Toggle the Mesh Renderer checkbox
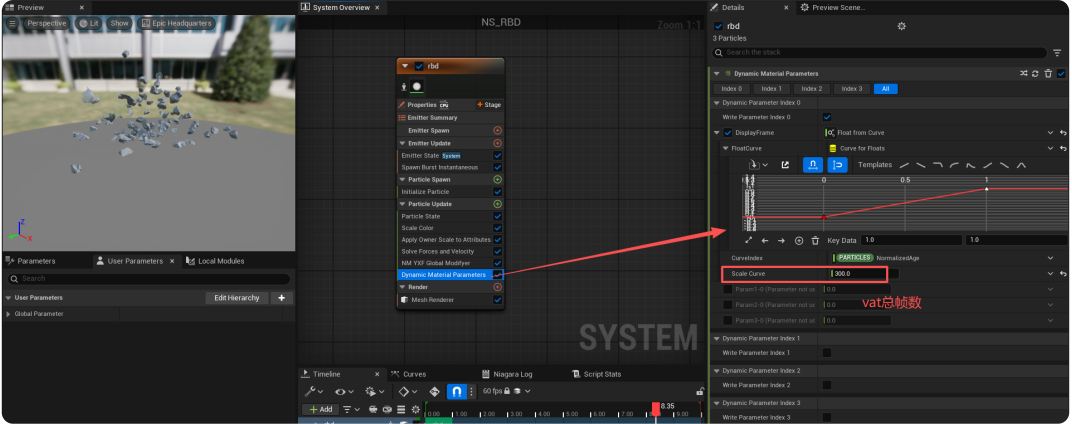The image size is (1072, 424). [x=497, y=300]
